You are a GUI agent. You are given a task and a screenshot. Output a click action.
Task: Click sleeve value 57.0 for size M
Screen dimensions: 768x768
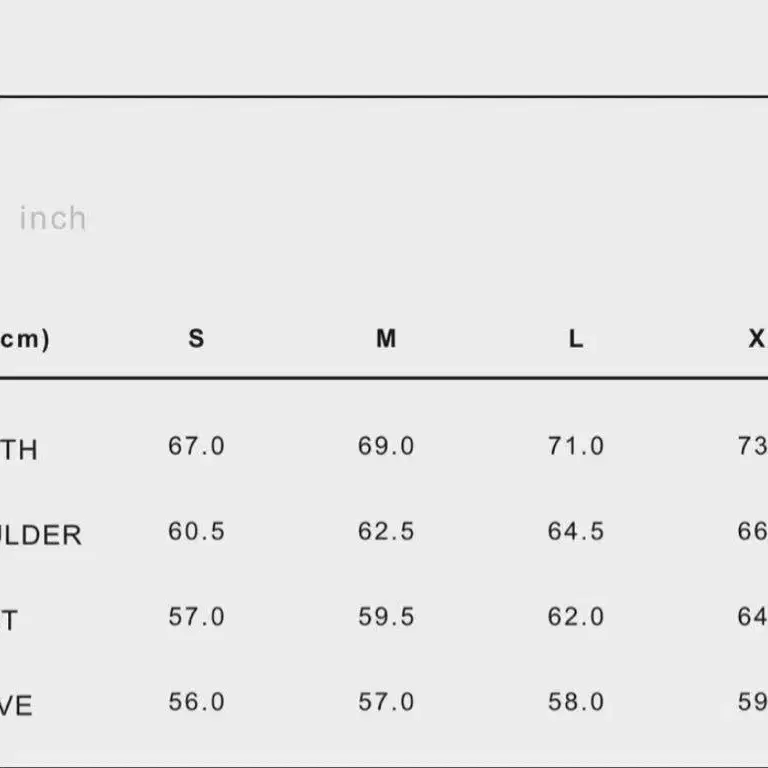(x=386, y=702)
